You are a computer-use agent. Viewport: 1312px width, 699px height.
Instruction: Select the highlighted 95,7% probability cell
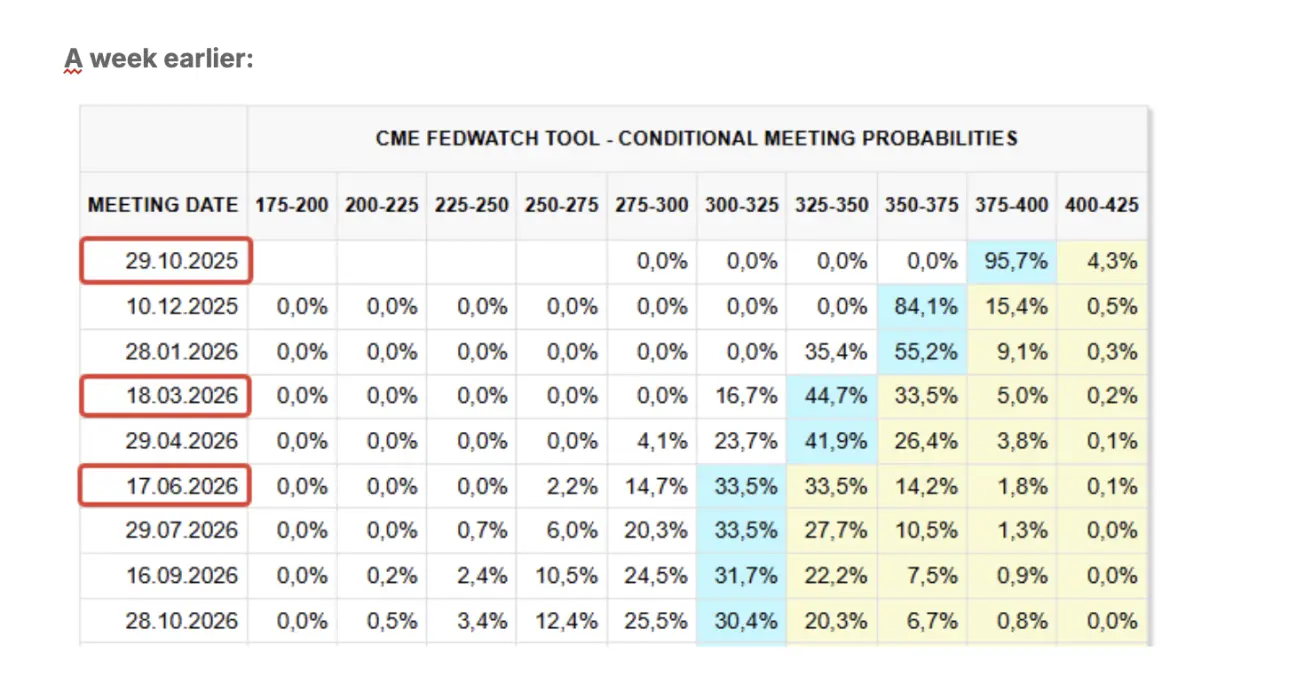point(1012,262)
